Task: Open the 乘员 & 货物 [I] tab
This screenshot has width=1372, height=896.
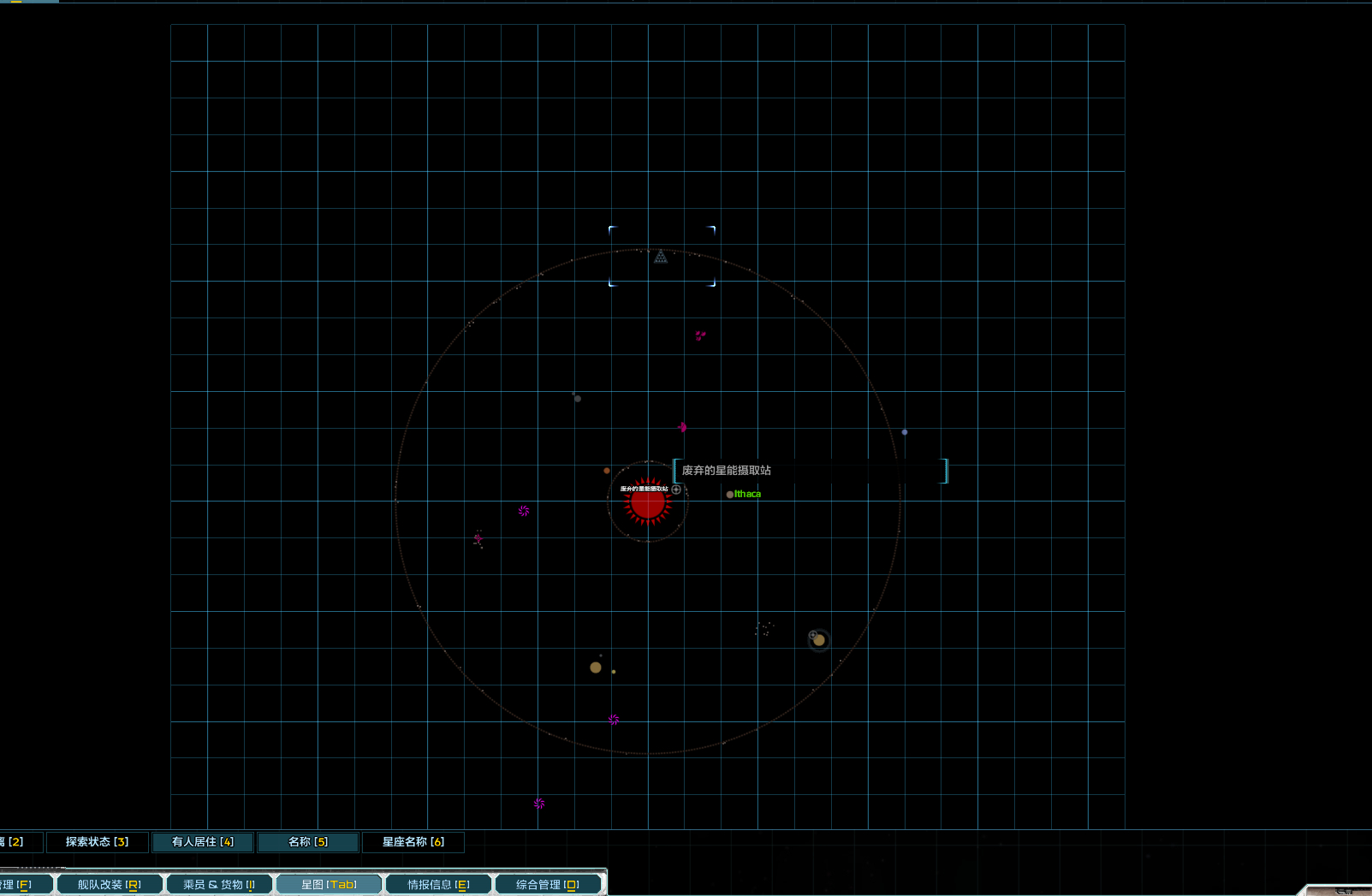Action: tap(219, 885)
